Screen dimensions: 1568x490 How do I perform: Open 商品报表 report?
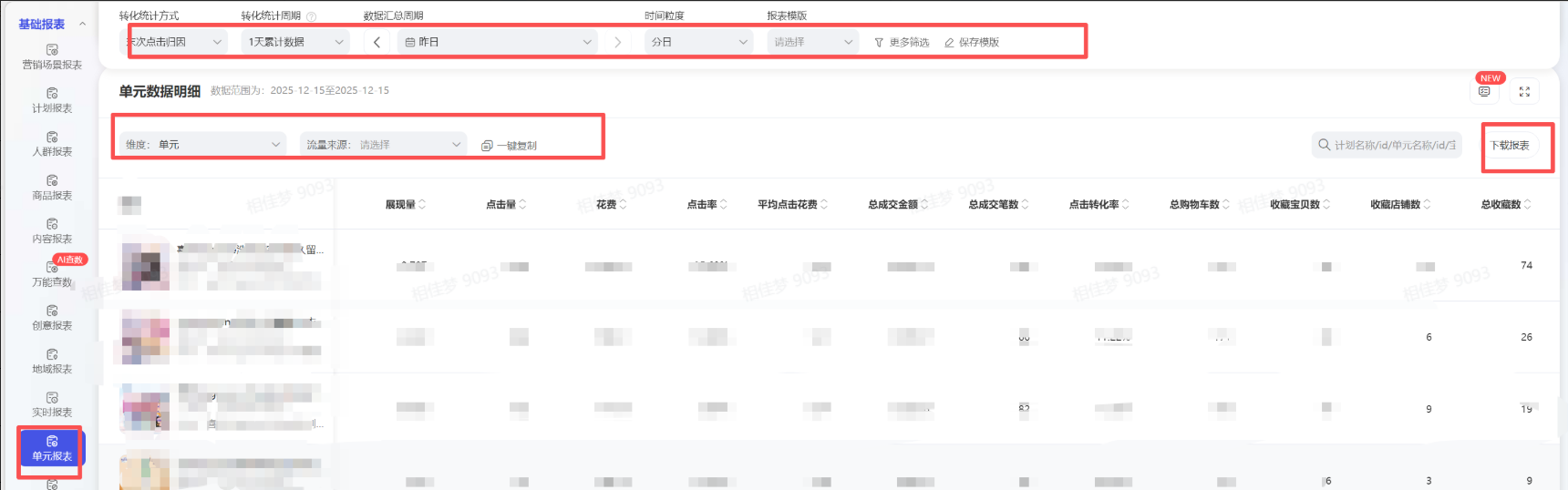tap(52, 188)
